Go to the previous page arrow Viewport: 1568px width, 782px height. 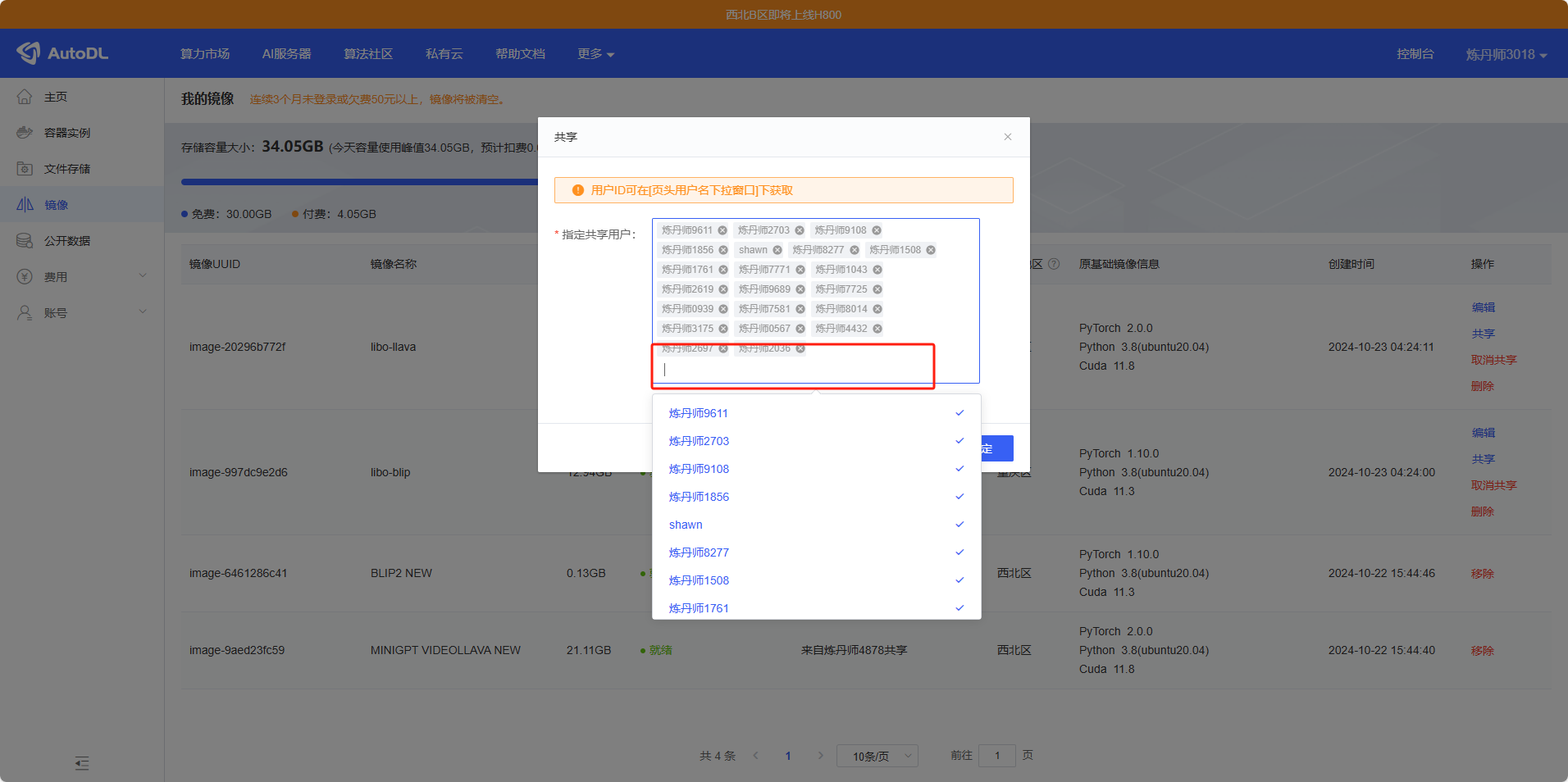click(755, 756)
